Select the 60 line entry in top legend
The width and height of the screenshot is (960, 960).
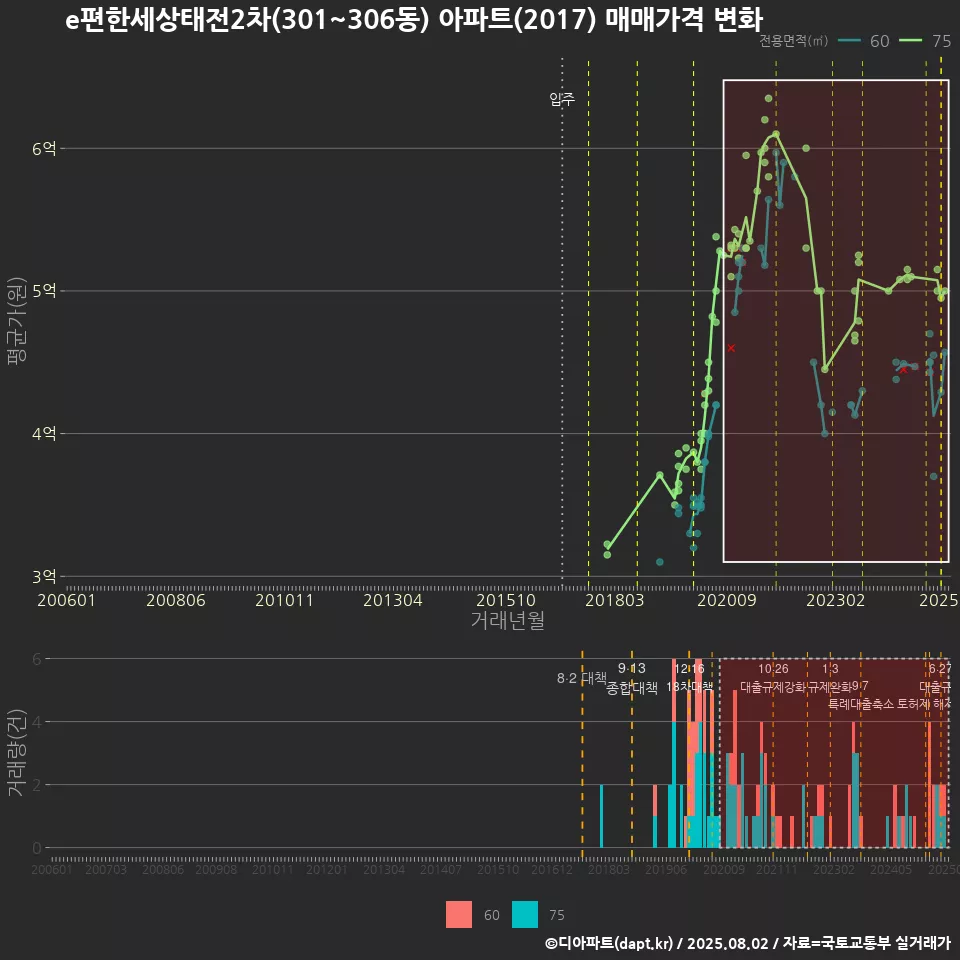[x=863, y=41]
